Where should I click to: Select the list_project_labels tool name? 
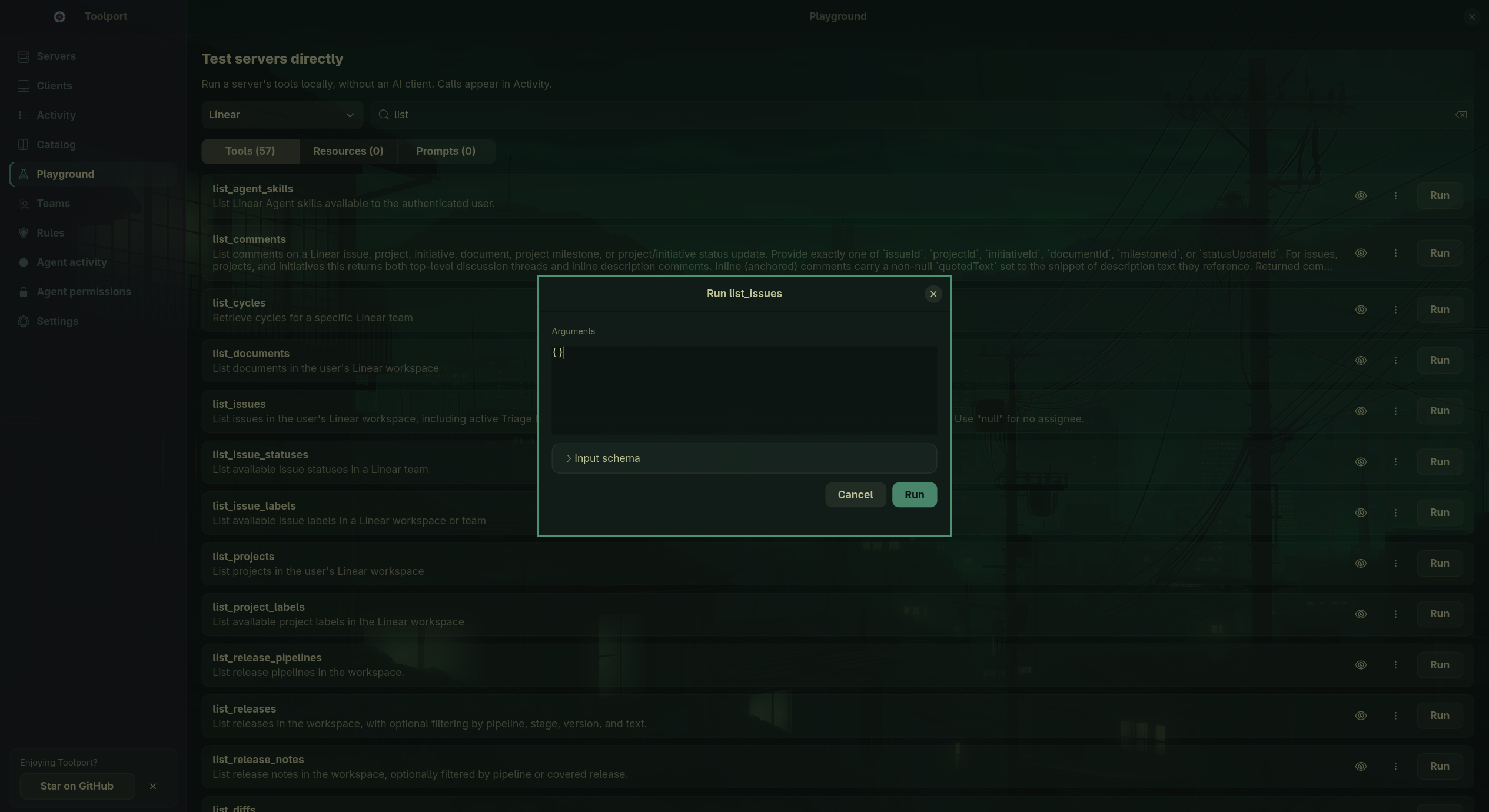[x=258, y=607]
